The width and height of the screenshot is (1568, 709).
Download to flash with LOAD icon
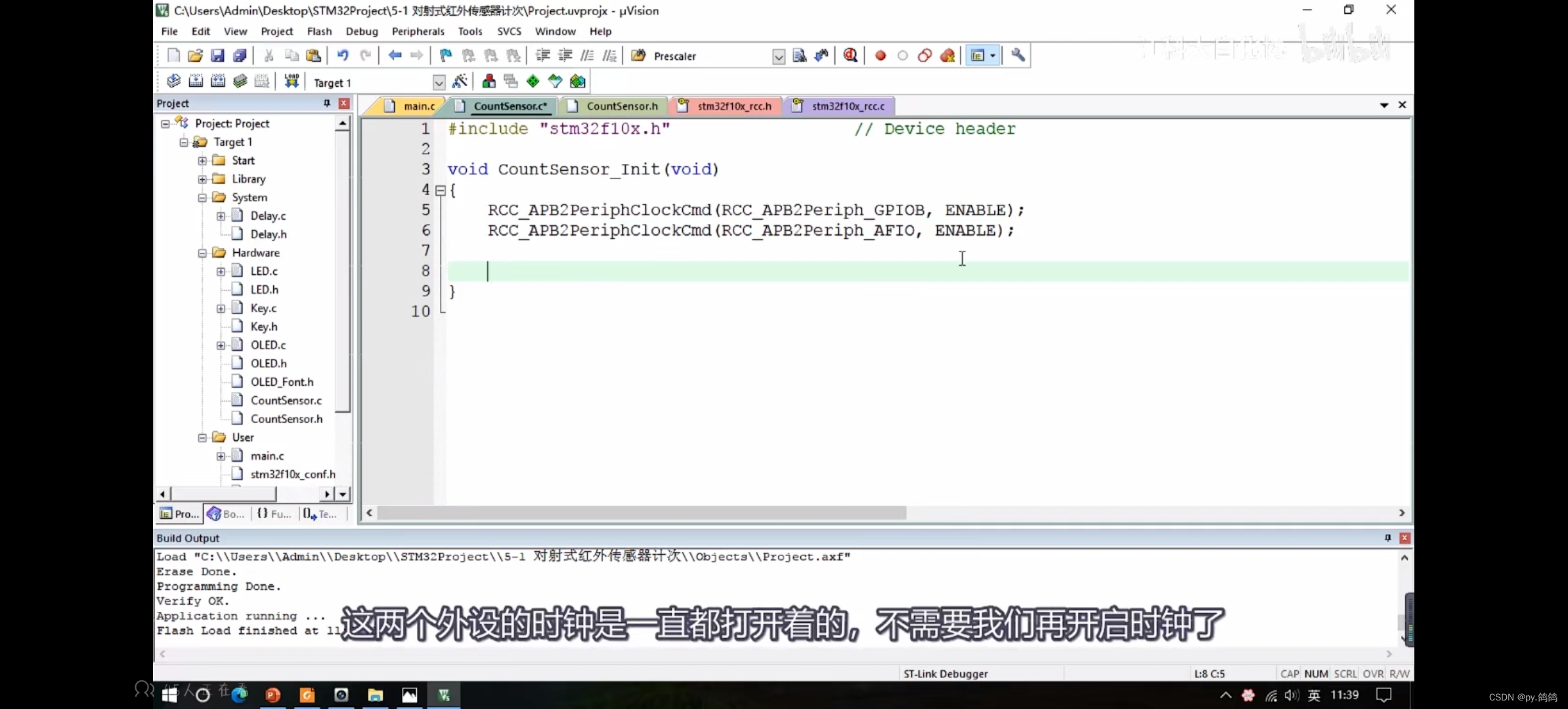click(292, 81)
